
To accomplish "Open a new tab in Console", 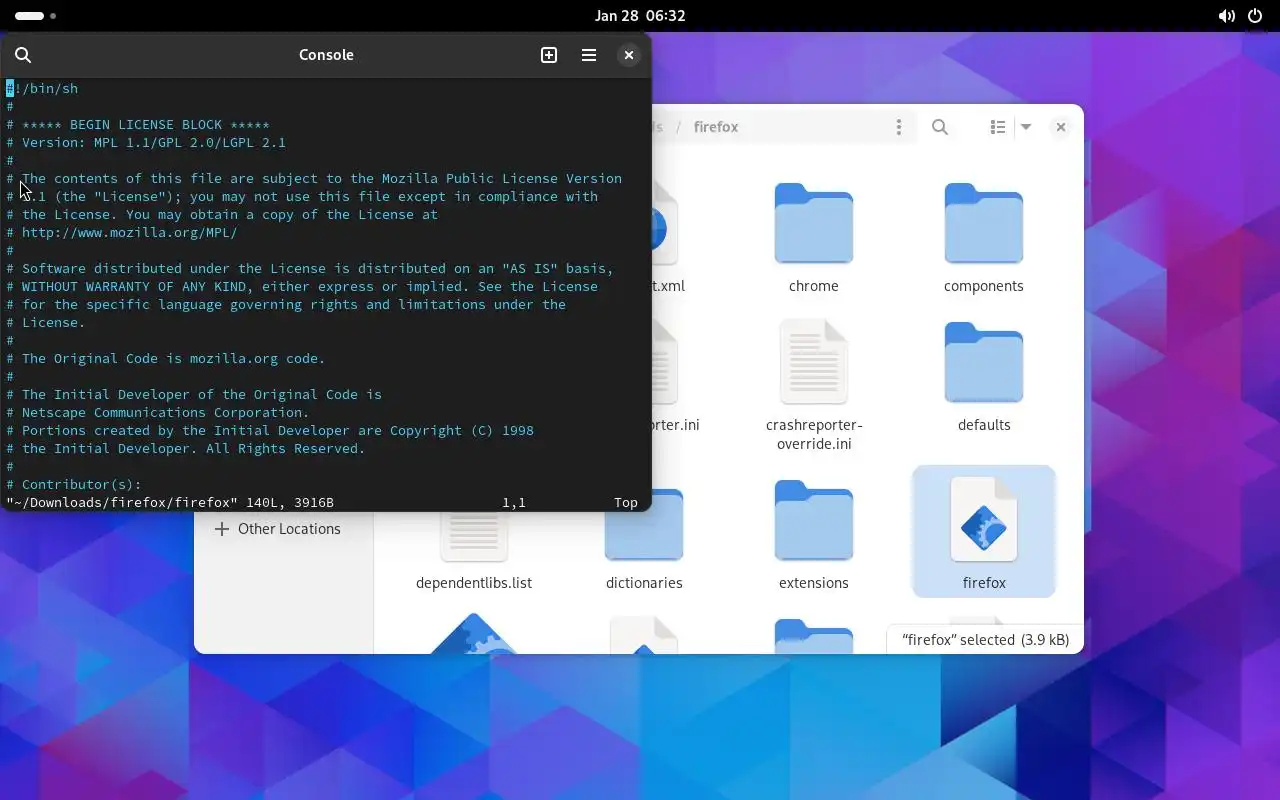I will [549, 55].
